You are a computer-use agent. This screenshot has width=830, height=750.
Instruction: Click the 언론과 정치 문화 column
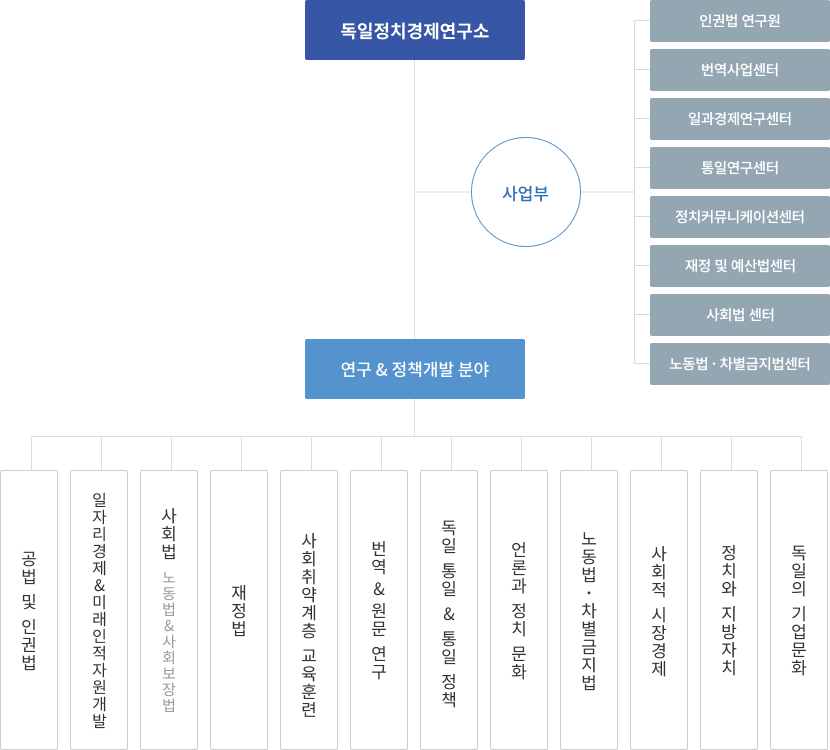tap(519, 609)
